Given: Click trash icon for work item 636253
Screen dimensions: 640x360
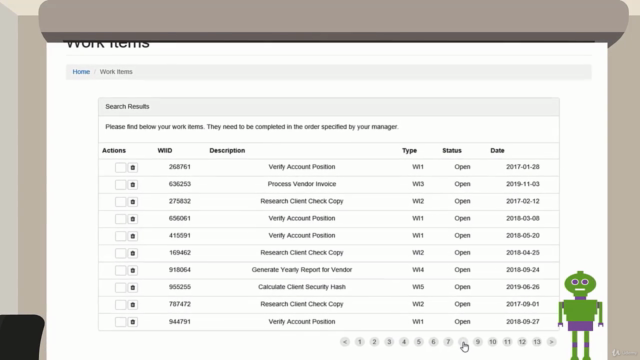Looking at the screenshot, I should (133, 184).
